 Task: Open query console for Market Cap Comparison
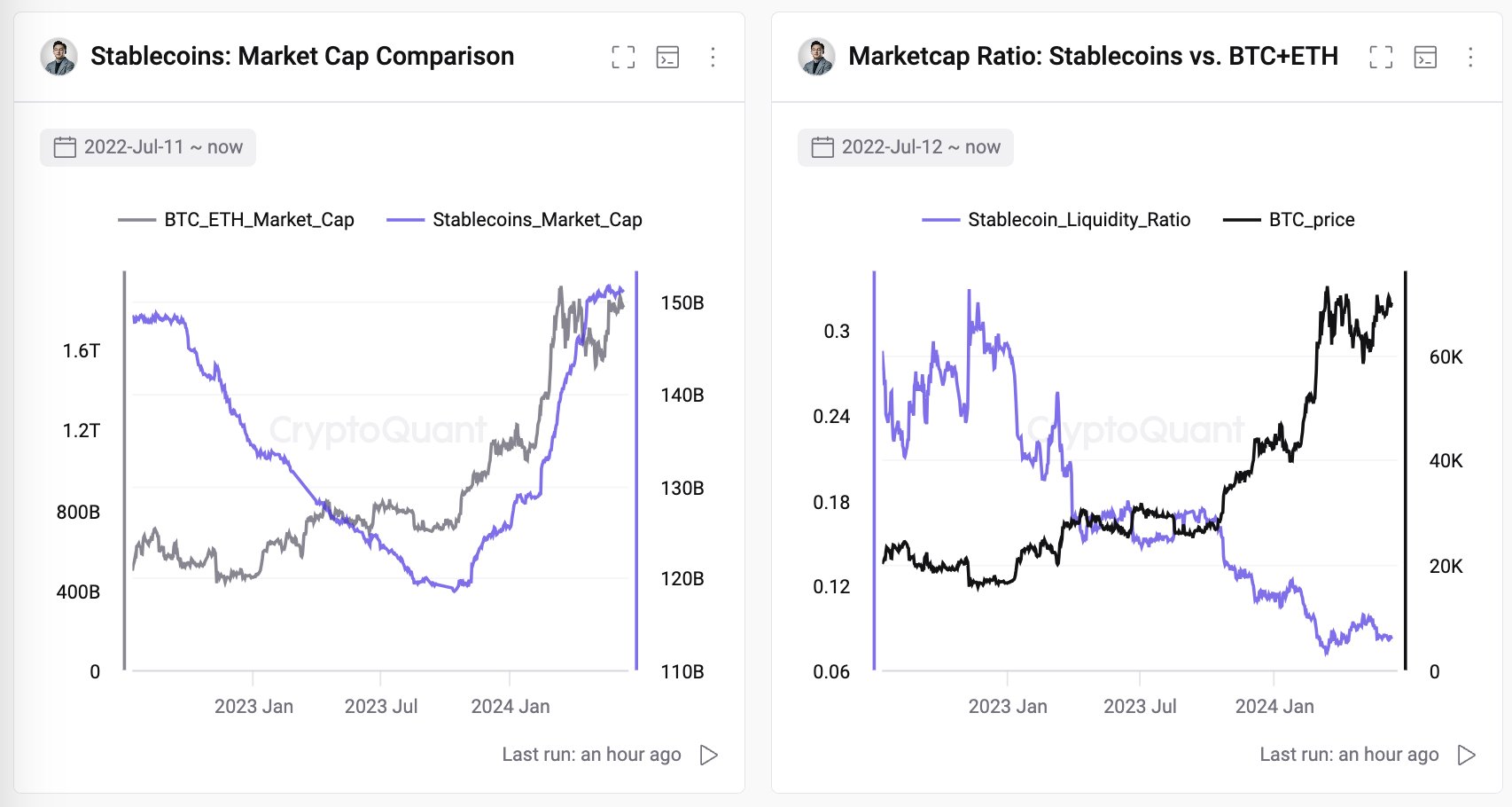point(667,58)
